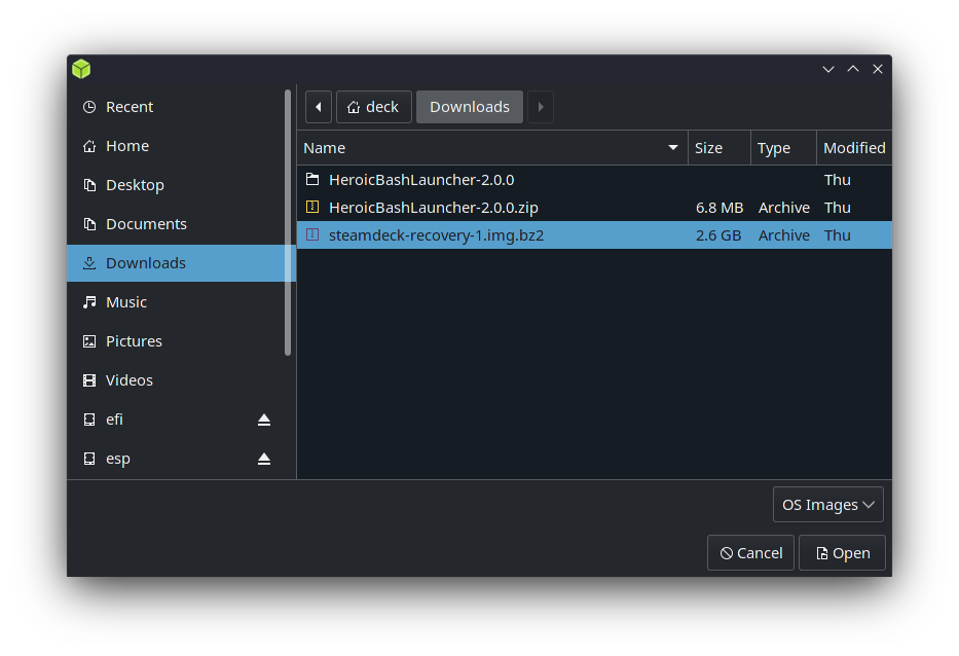Click back arrow in path bar
Image resolution: width=959 pixels, height=656 pixels.
(x=319, y=107)
